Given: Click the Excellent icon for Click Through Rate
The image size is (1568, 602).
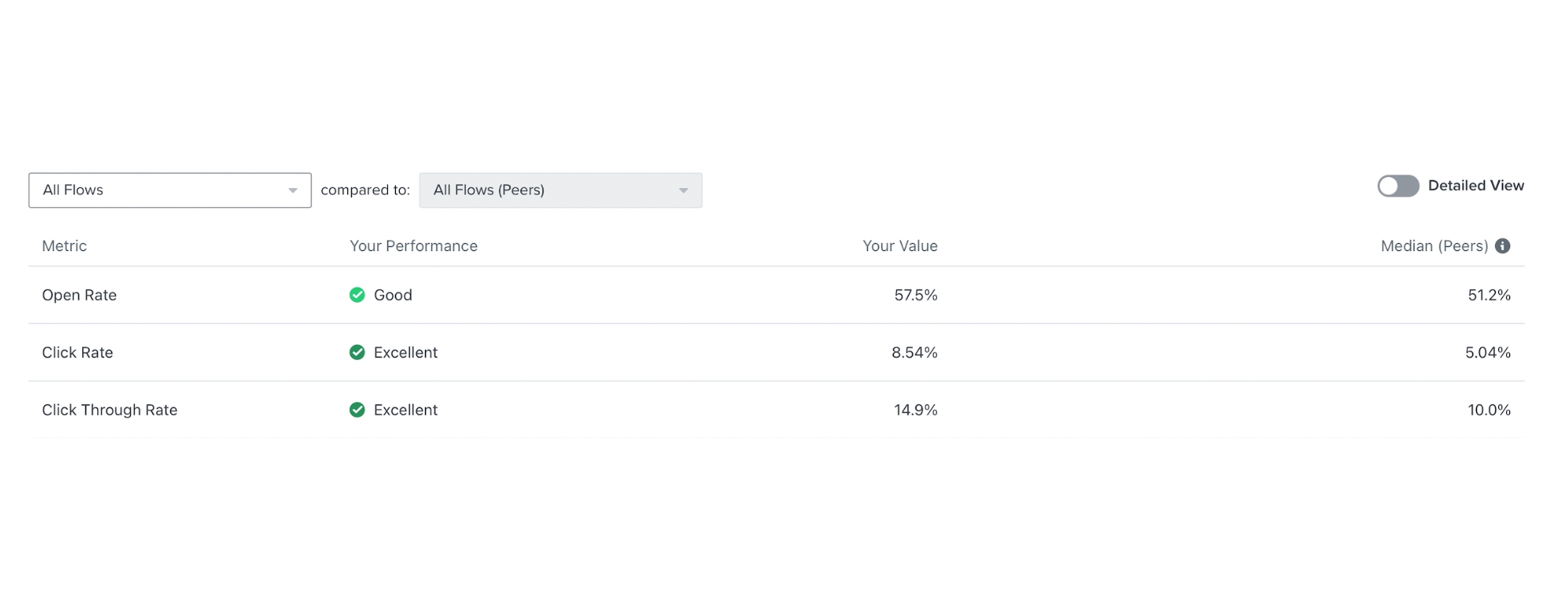Looking at the screenshot, I should point(358,409).
